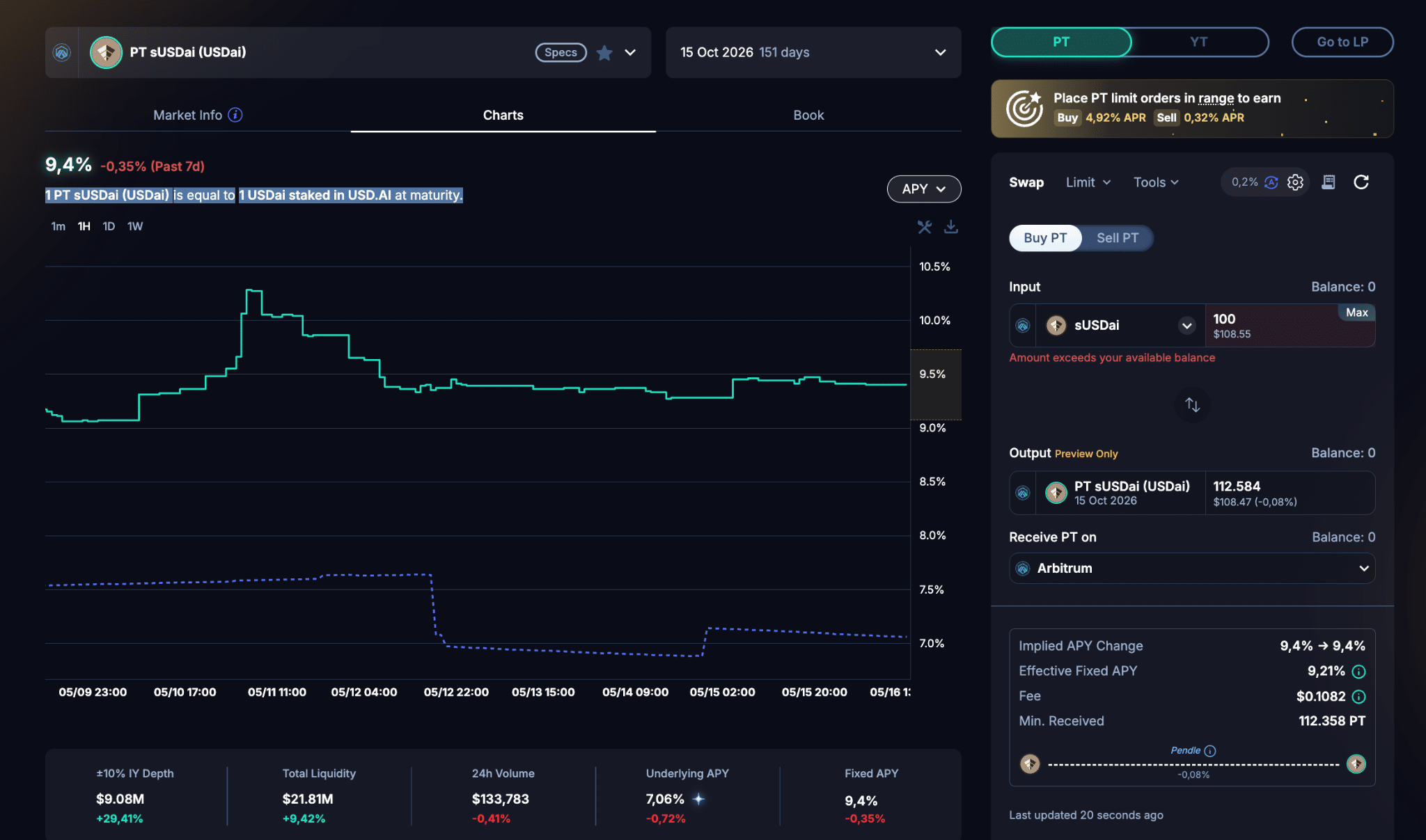This screenshot has height=840, width=1426.
Task: Click the sUSDai token icon in Input
Action: [1056, 325]
